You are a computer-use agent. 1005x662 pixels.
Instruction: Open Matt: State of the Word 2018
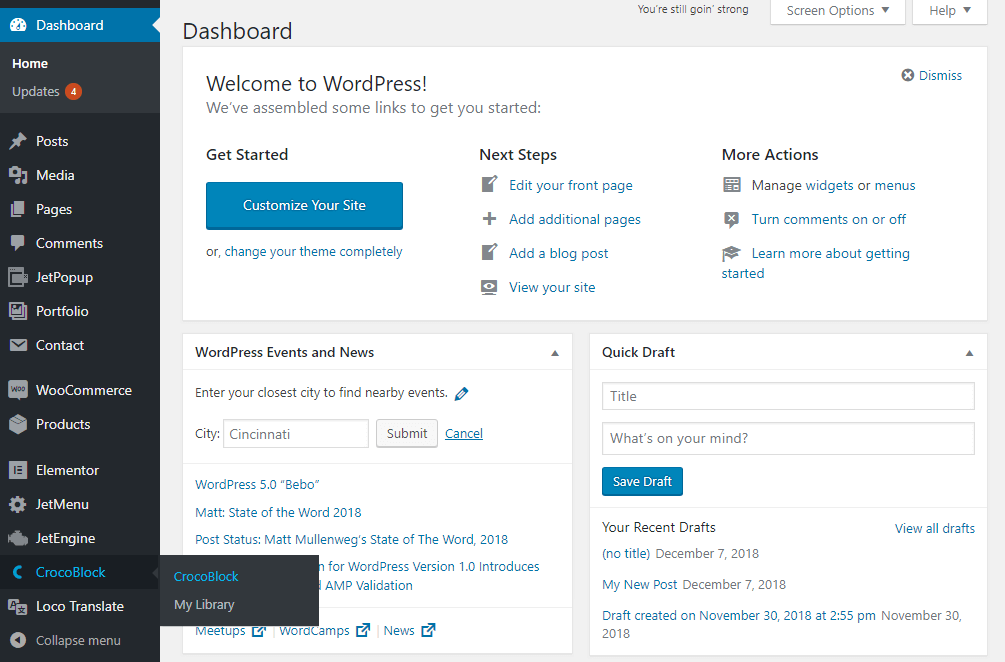[278, 512]
